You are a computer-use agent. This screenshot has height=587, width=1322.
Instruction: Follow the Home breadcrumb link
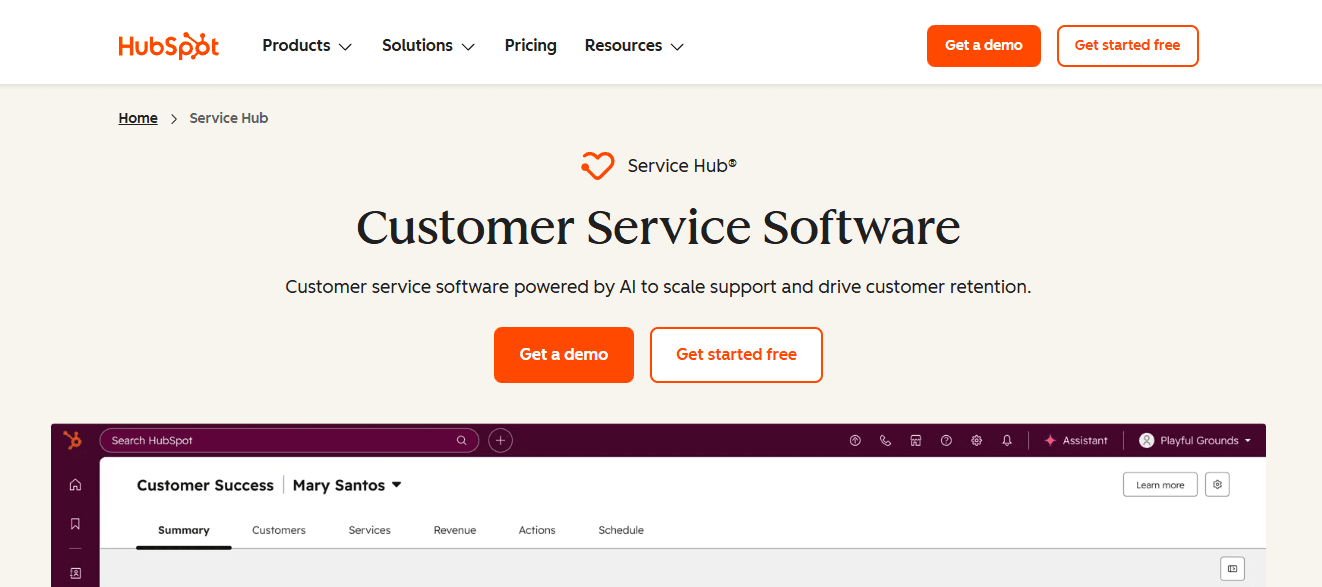click(x=138, y=117)
